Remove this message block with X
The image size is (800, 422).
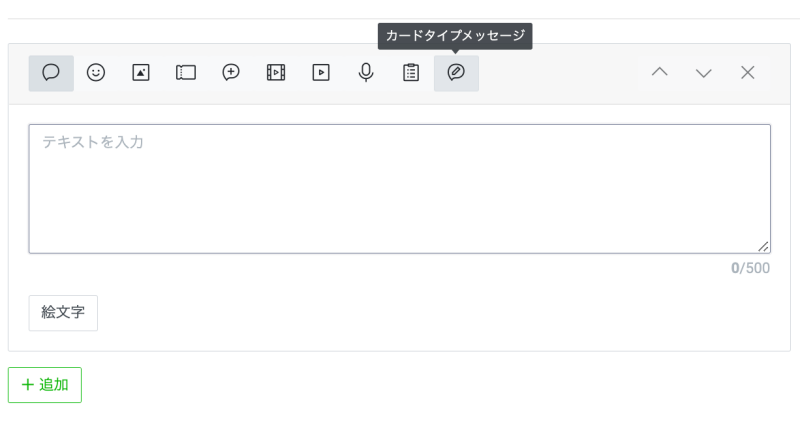point(748,73)
